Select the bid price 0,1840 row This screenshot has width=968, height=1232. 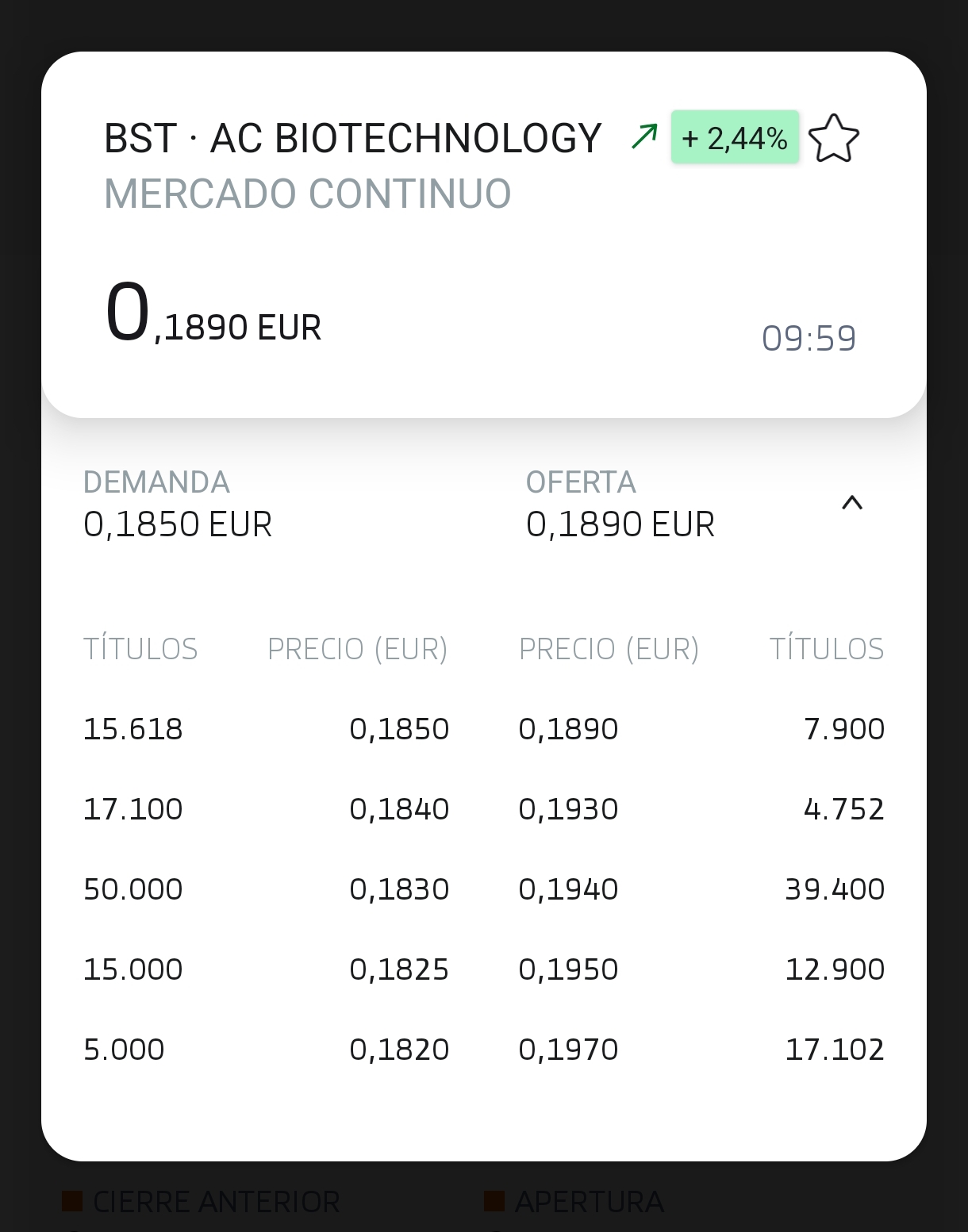point(399,809)
